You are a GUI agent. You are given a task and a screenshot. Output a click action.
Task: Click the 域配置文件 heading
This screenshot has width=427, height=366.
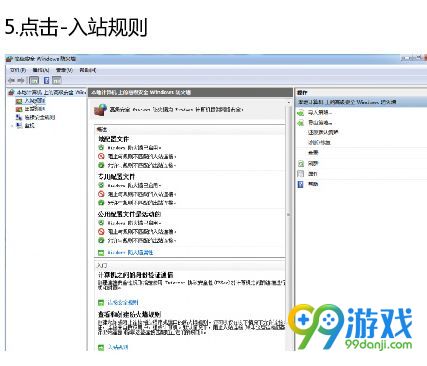[x=113, y=139]
